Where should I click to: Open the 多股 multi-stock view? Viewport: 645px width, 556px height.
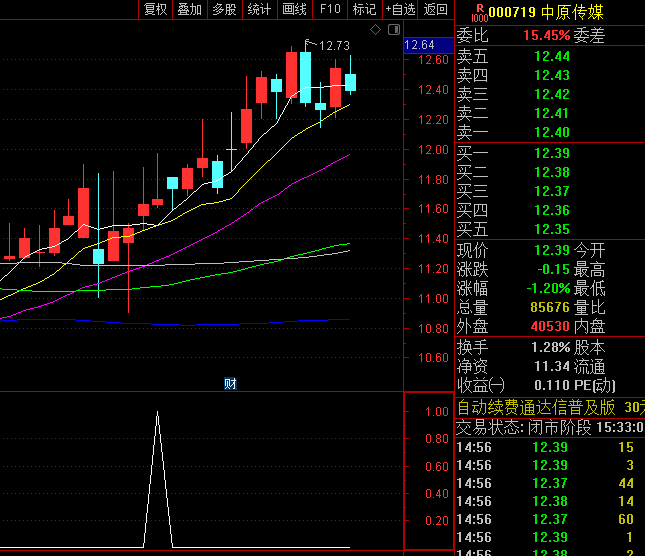[225, 9]
